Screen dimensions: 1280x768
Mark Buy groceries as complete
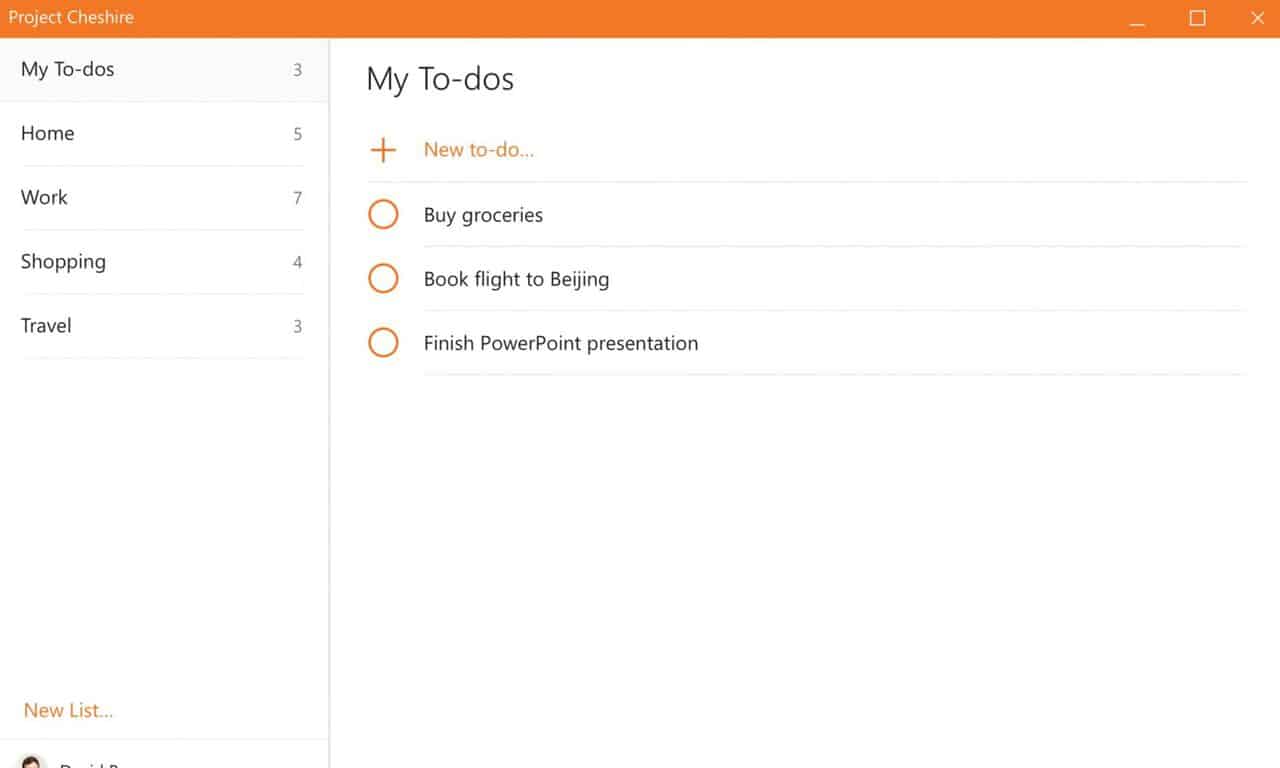(x=383, y=215)
